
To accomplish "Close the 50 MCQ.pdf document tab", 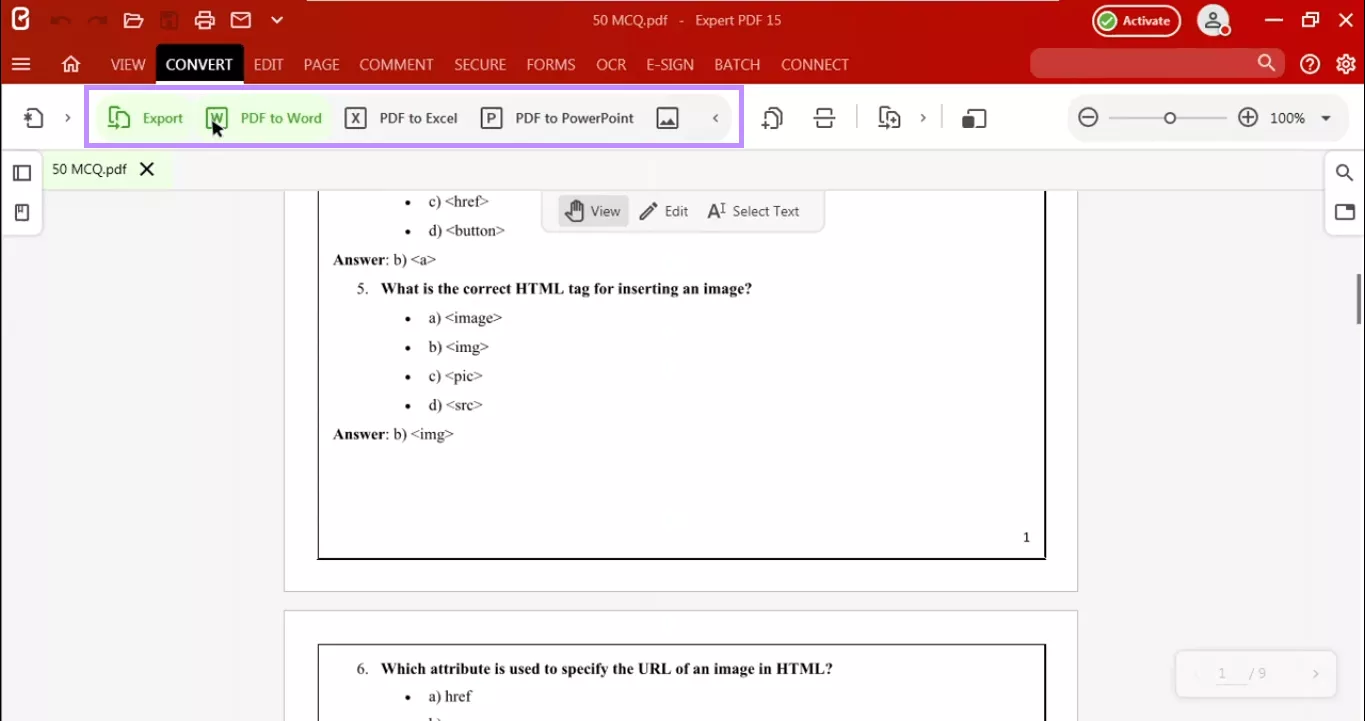I will (x=146, y=169).
